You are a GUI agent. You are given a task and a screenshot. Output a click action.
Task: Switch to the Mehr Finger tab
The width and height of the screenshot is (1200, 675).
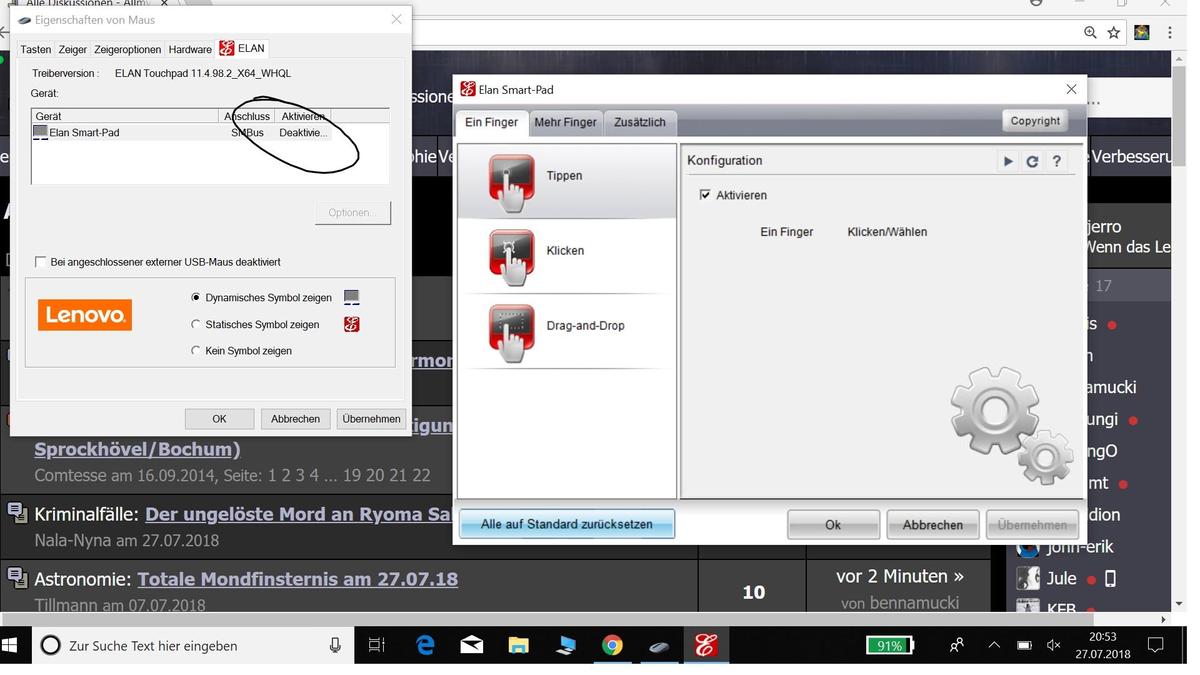(x=565, y=122)
